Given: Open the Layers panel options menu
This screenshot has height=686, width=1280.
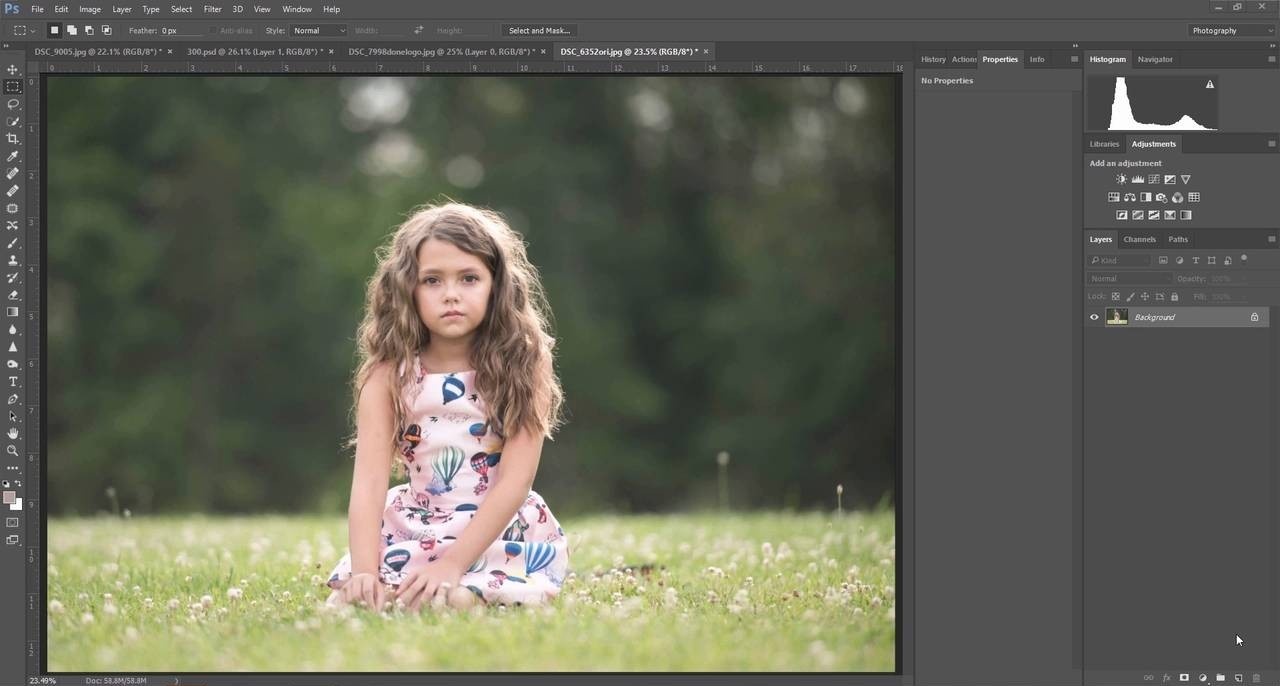Looking at the screenshot, I should pos(1272,239).
